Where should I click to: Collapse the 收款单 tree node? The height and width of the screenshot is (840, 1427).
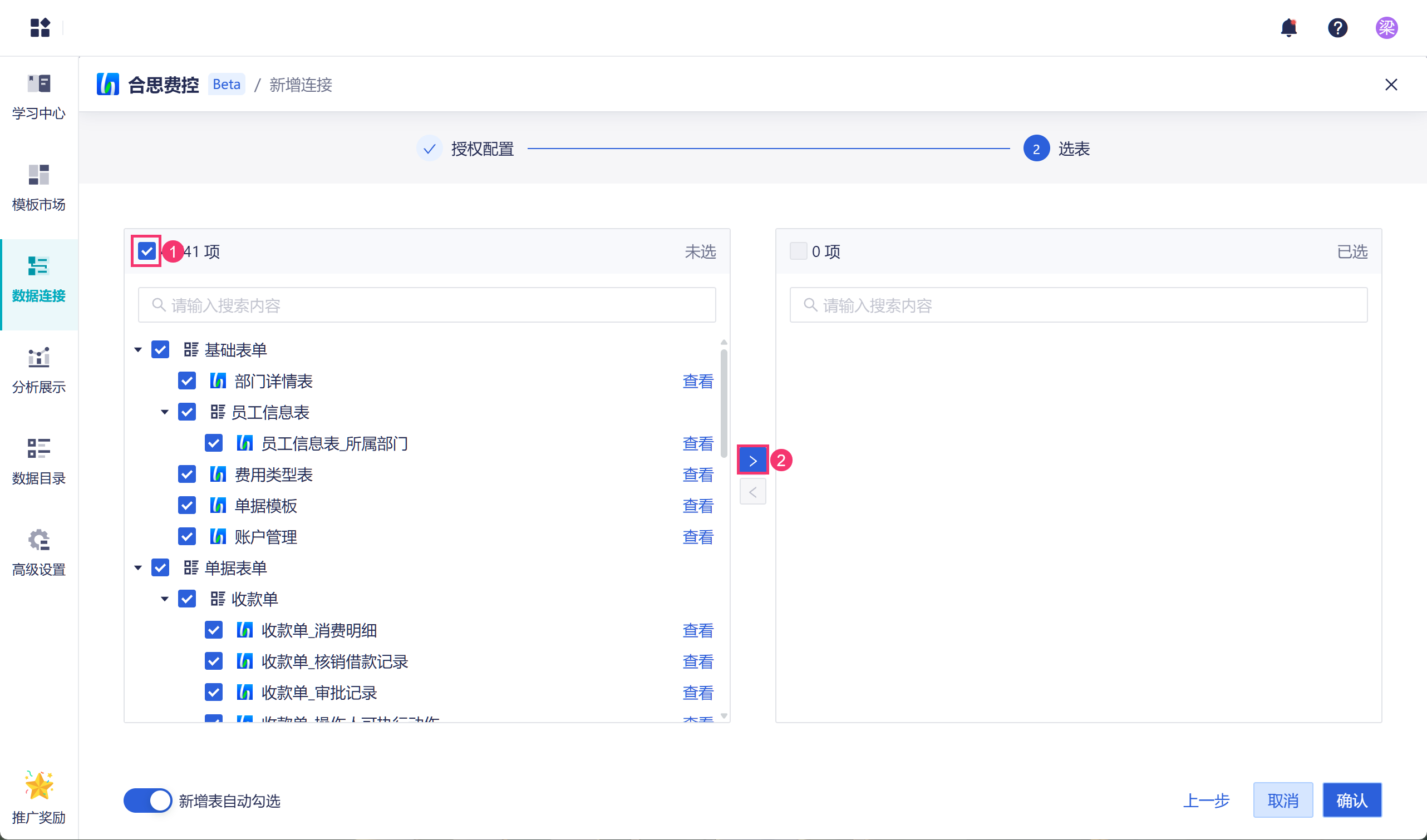[164, 599]
